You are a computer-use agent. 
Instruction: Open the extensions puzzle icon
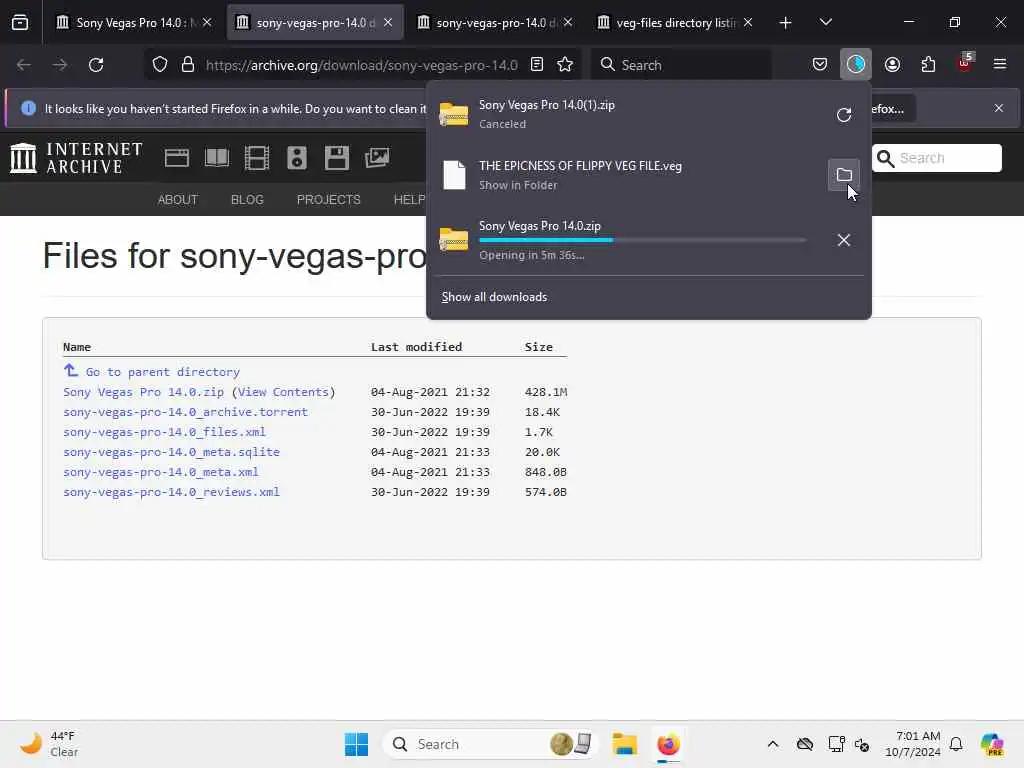tap(928, 65)
